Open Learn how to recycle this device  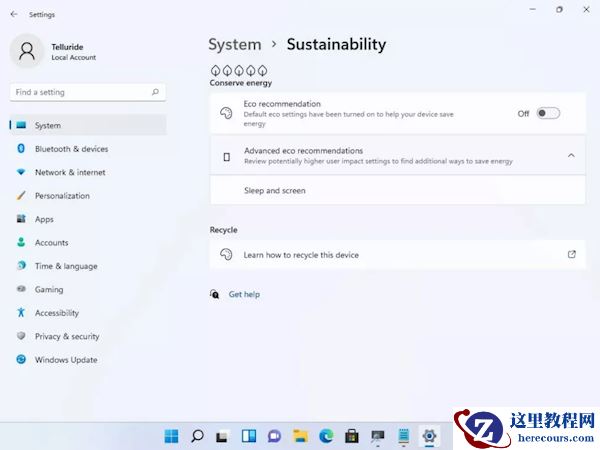point(398,255)
